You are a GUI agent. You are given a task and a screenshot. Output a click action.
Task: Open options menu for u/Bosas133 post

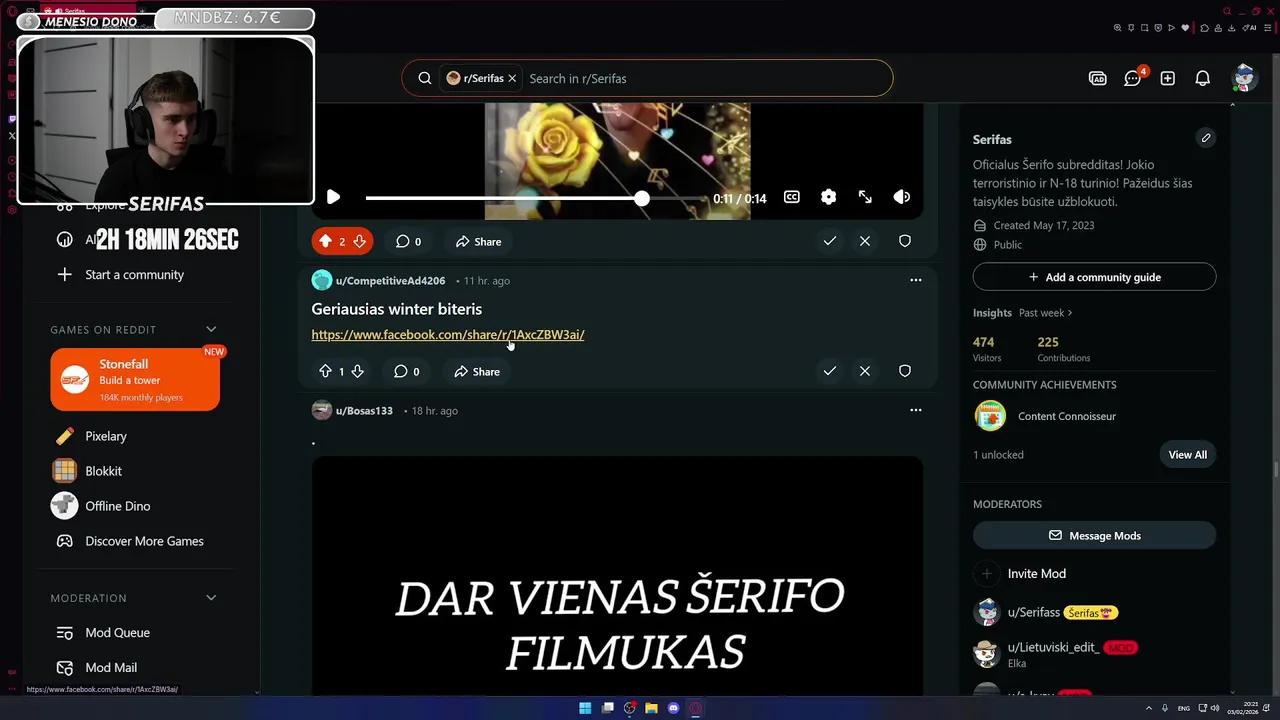click(x=915, y=410)
